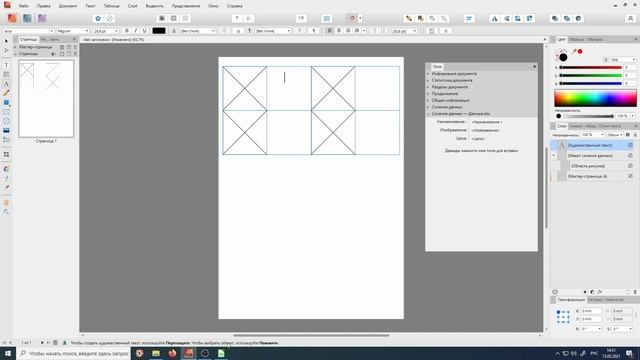The height and width of the screenshot is (360, 640).
Task: Select the Frame Text tool
Action: [6, 65]
